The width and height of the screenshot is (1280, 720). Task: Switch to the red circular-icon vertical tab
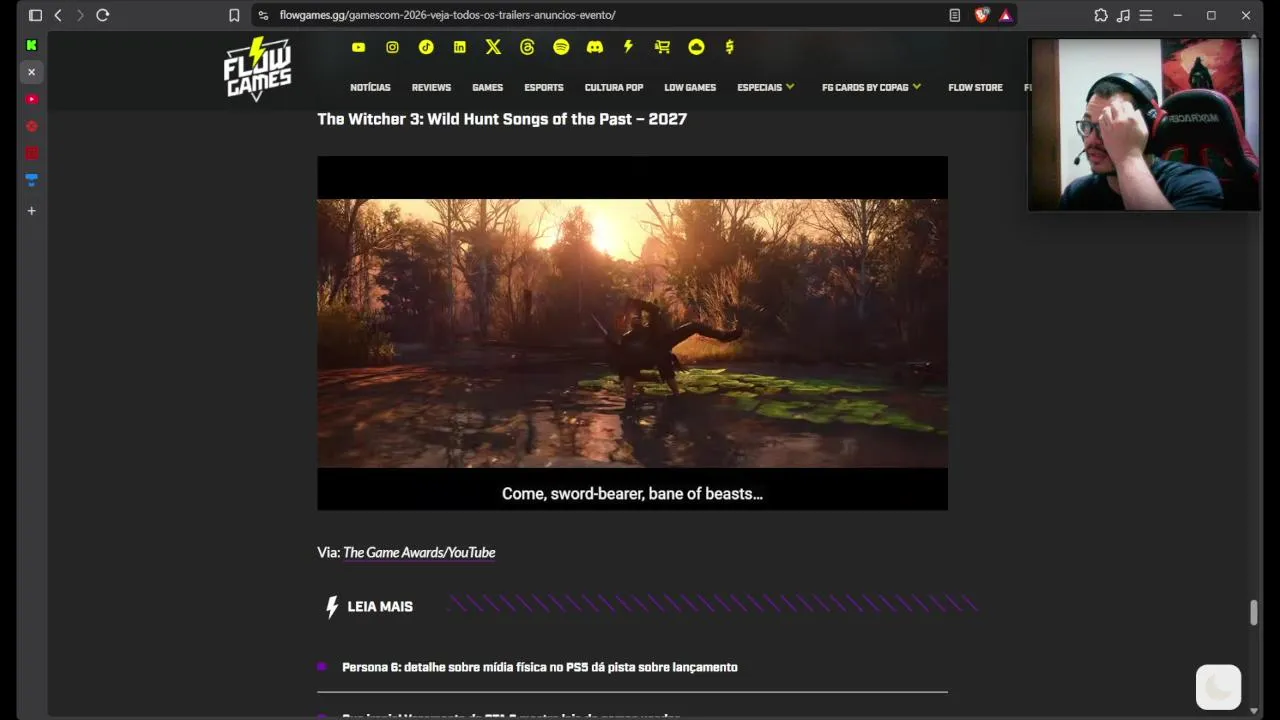coord(31,126)
